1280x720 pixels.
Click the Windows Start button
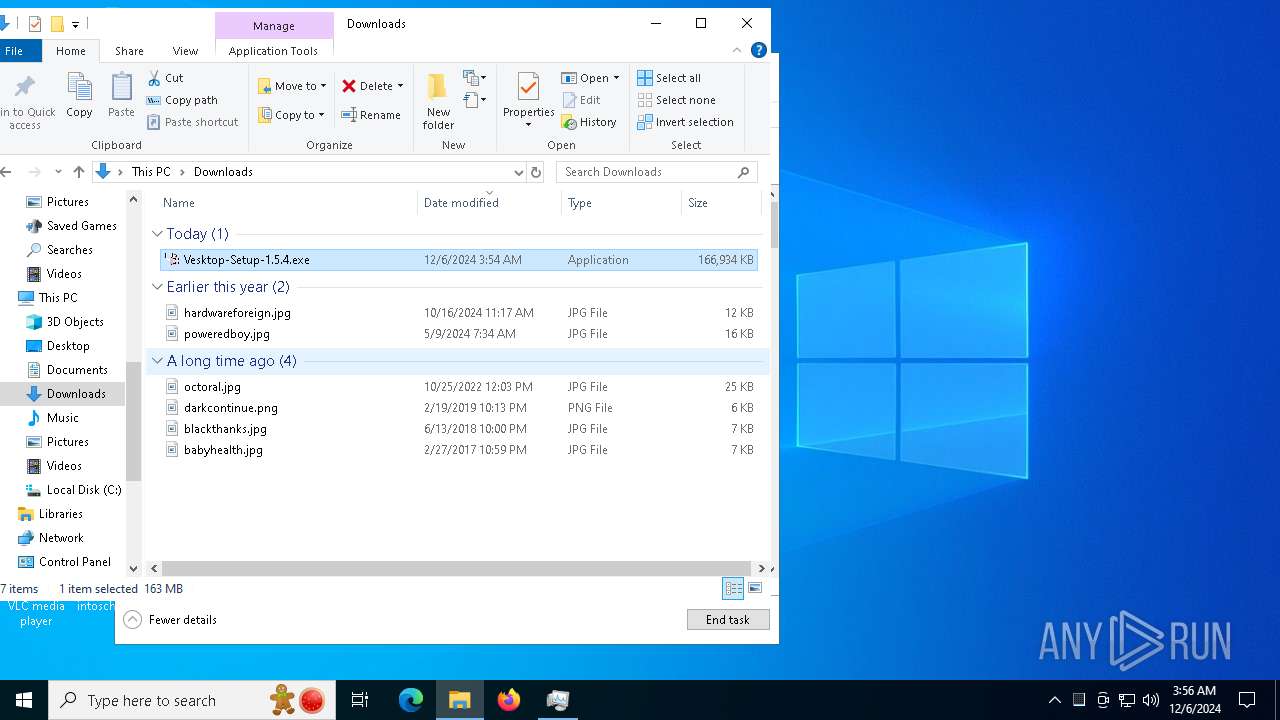(x=24, y=700)
